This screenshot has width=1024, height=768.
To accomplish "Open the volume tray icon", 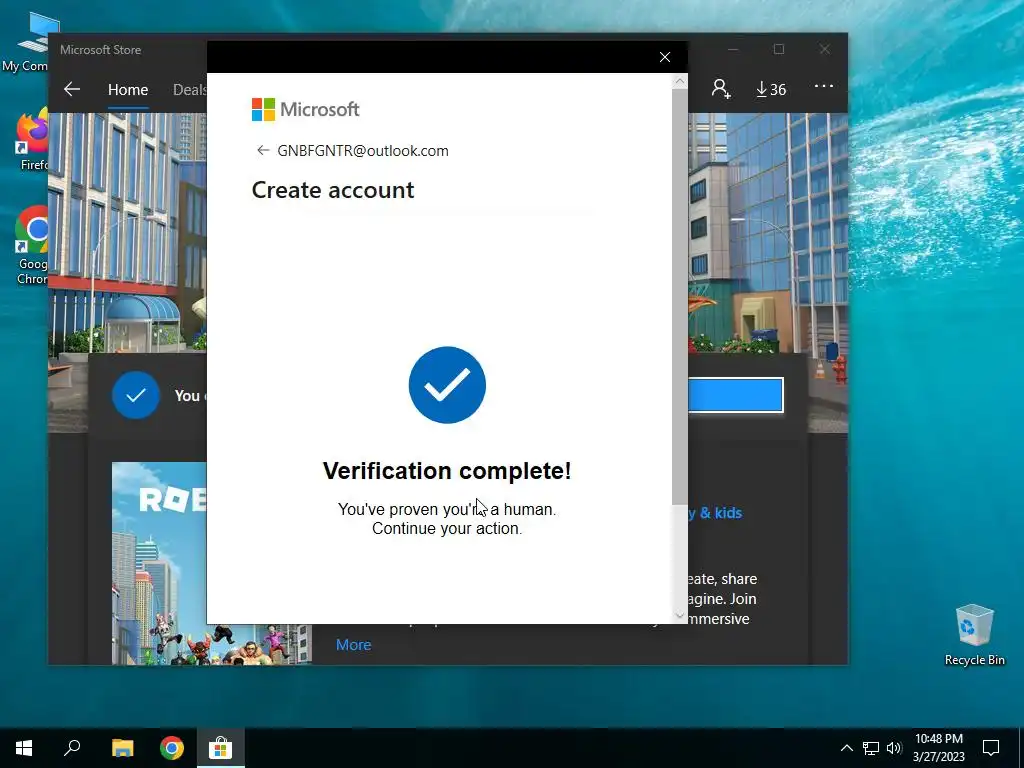I will 894,748.
